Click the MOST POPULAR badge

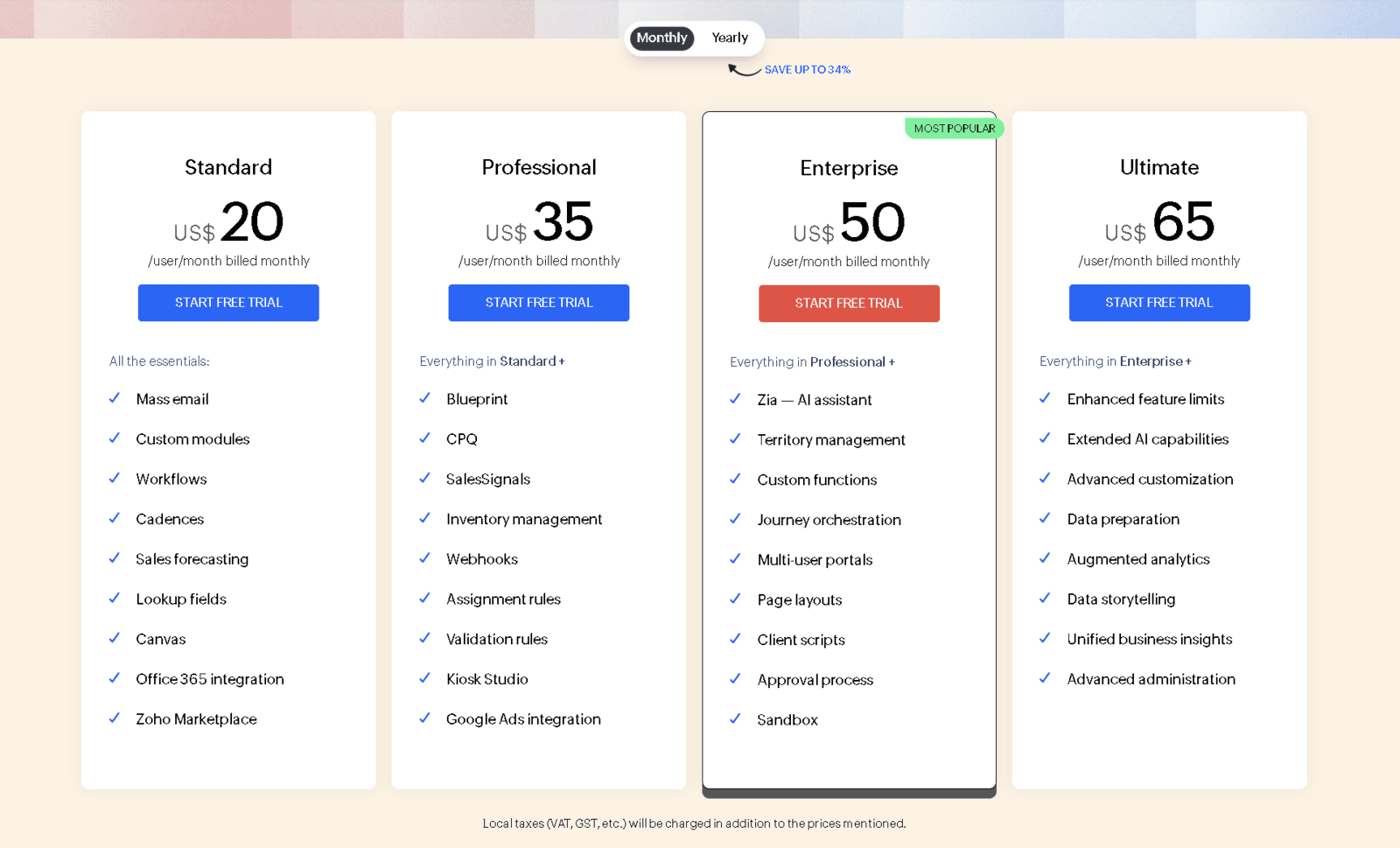[x=955, y=129]
